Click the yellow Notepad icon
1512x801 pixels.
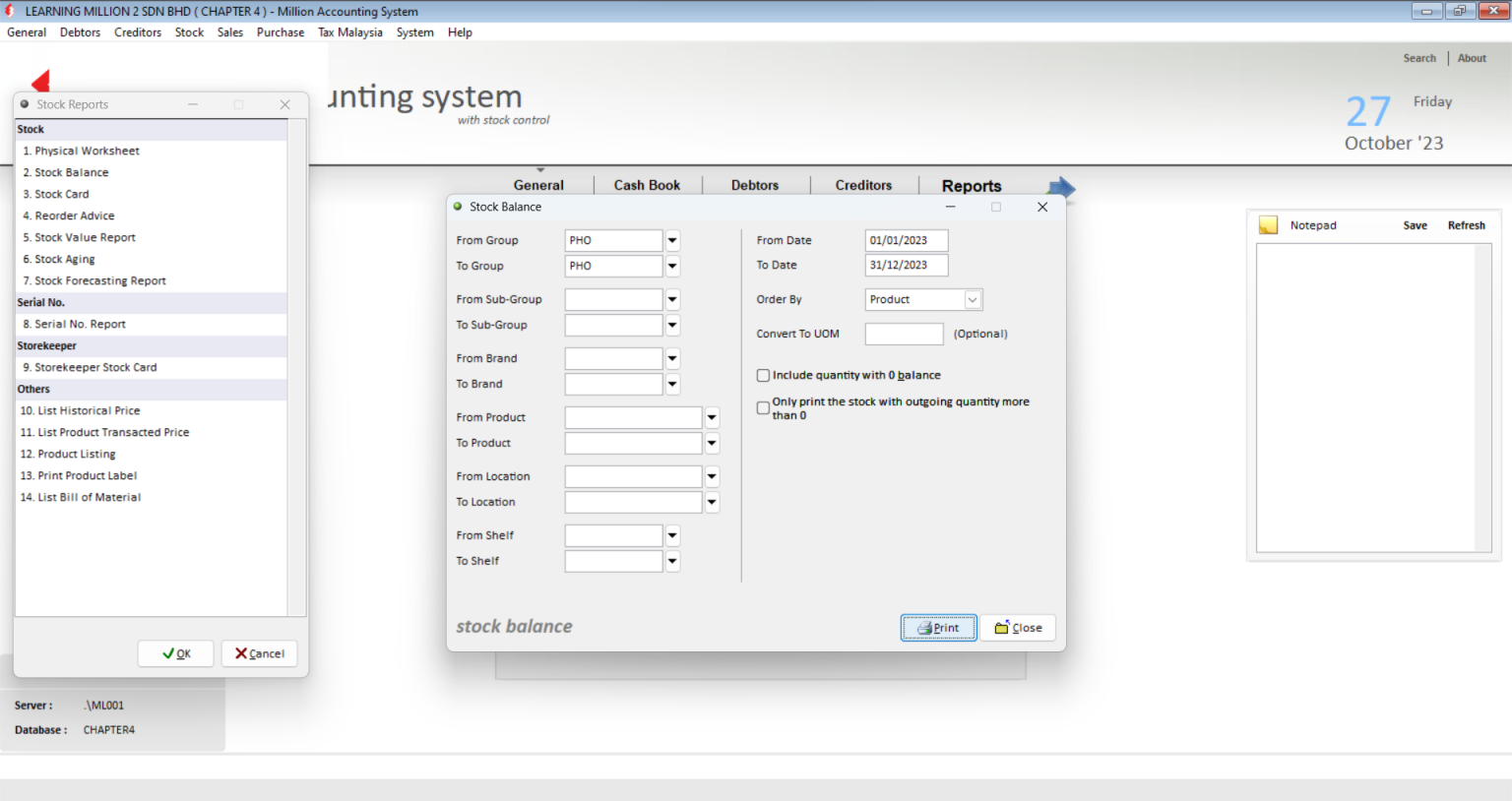pyautogui.click(x=1268, y=225)
